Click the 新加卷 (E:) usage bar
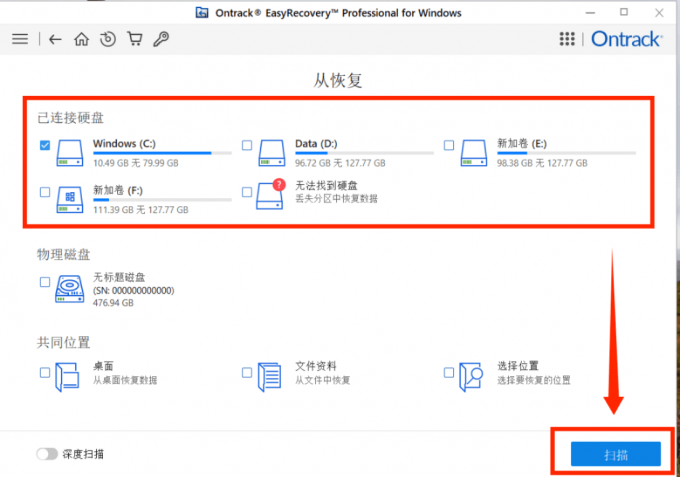Screen dimensions: 680x477 (566, 153)
